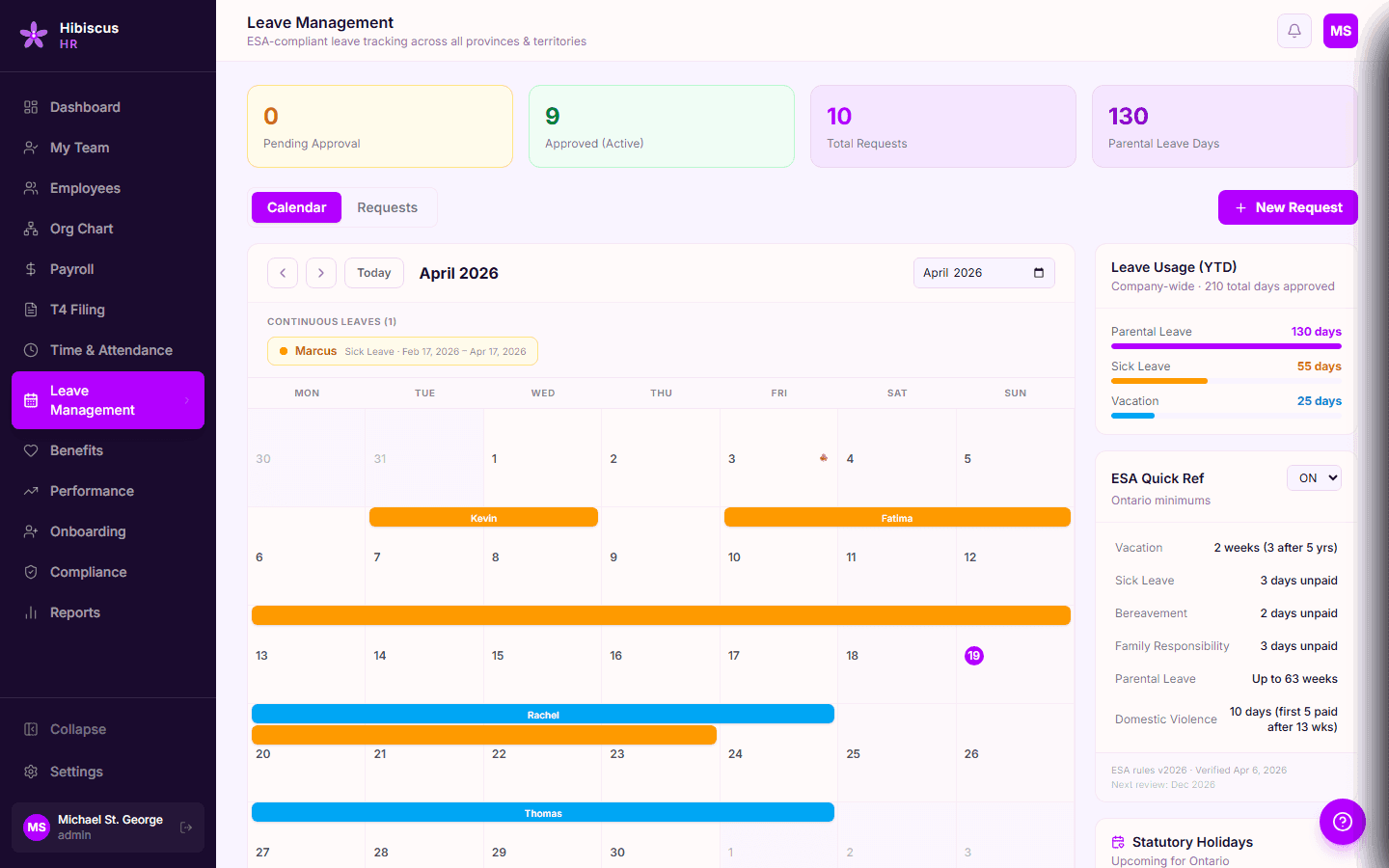Screen dimensions: 1389x868
Task: Click the Statutory Holidays calendar icon
Action: tap(1118, 842)
